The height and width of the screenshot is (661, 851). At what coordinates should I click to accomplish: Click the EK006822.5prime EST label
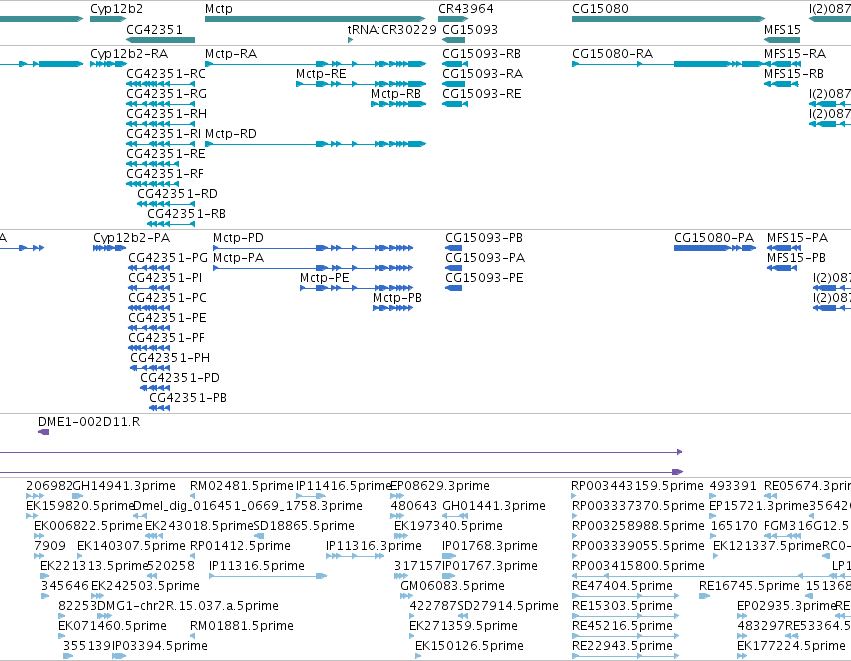pyautogui.click(x=88, y=526)
